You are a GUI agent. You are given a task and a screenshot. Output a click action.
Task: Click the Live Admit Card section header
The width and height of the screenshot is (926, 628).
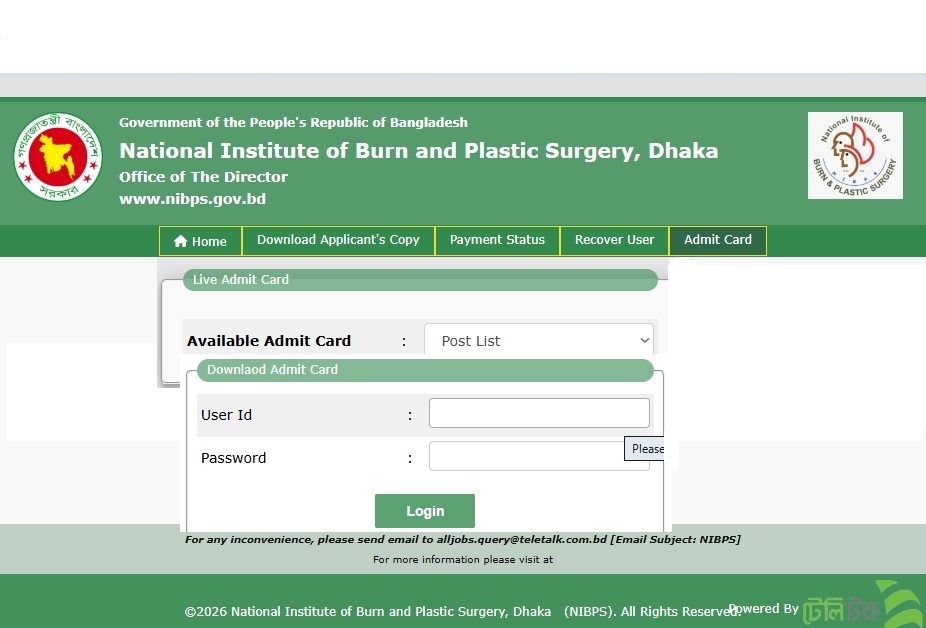tap(241, 280)
